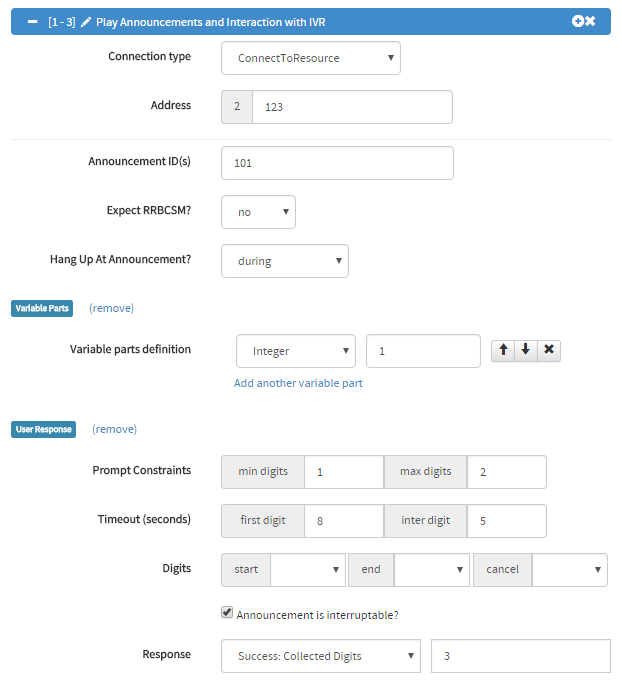Move variable part down with arrow icon

(526, 350)
